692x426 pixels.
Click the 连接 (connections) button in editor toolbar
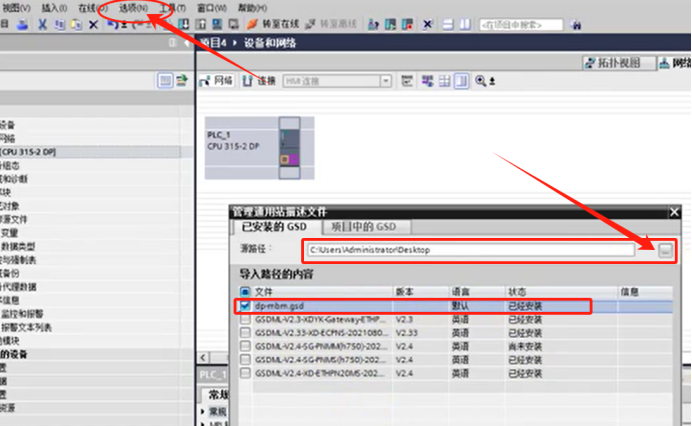259,81
